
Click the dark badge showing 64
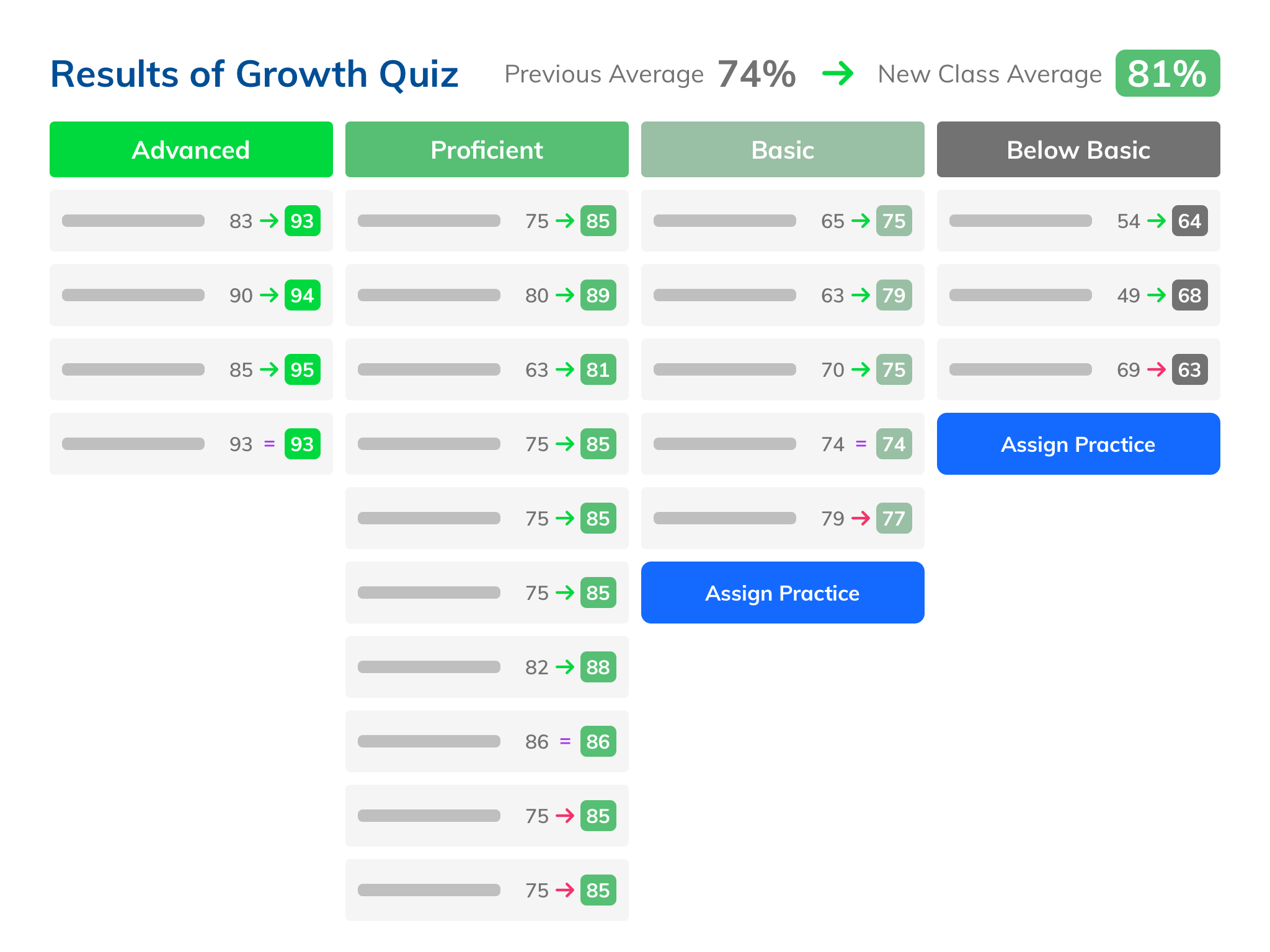(1189, 221)
